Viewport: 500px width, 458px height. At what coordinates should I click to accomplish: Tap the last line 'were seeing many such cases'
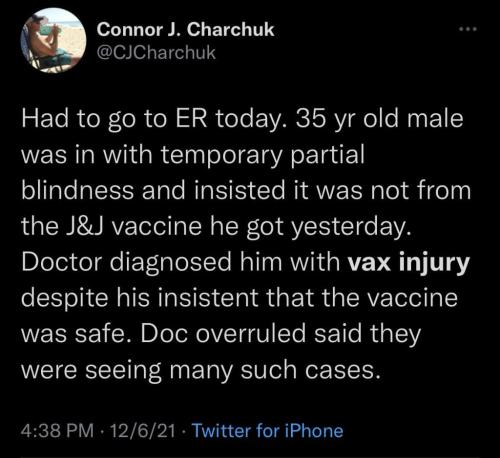tap(201, 370)
